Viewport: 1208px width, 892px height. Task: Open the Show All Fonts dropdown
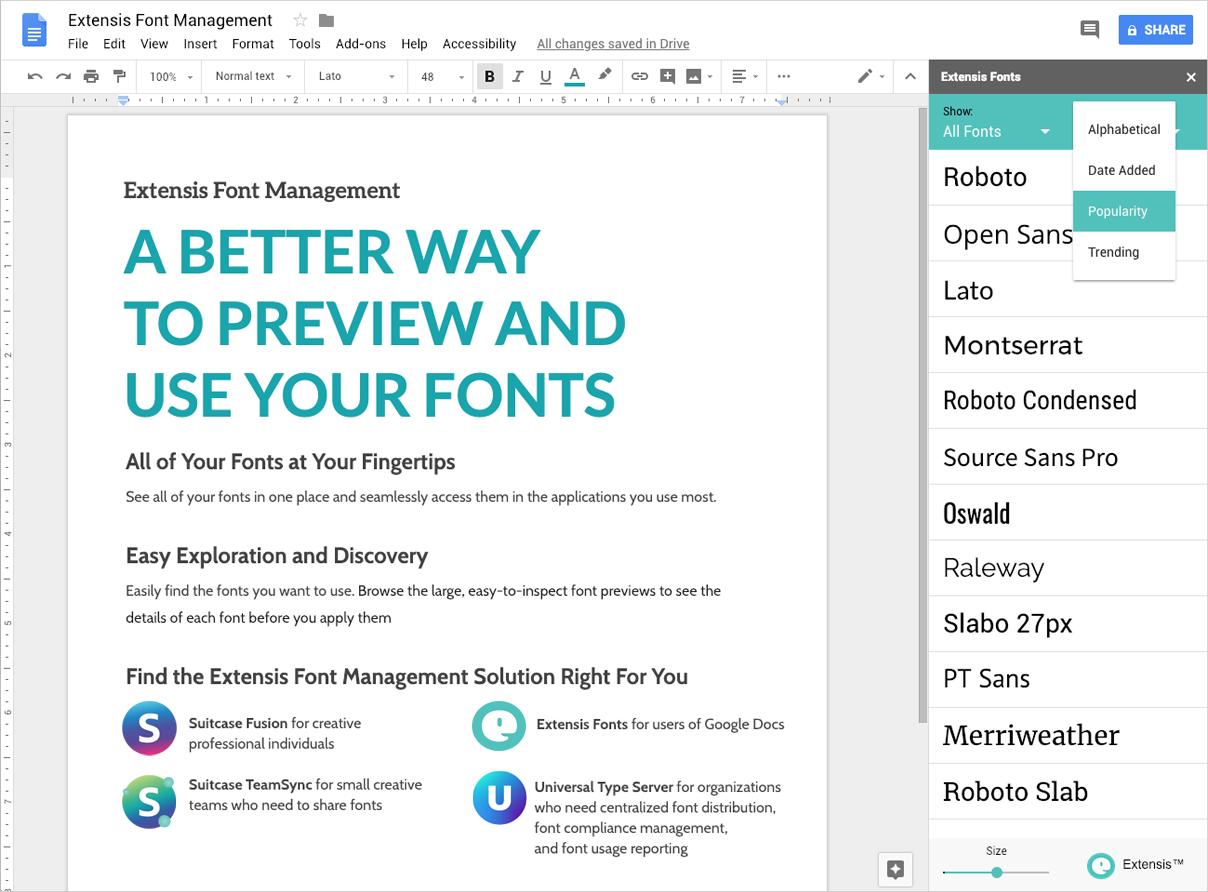996,131
